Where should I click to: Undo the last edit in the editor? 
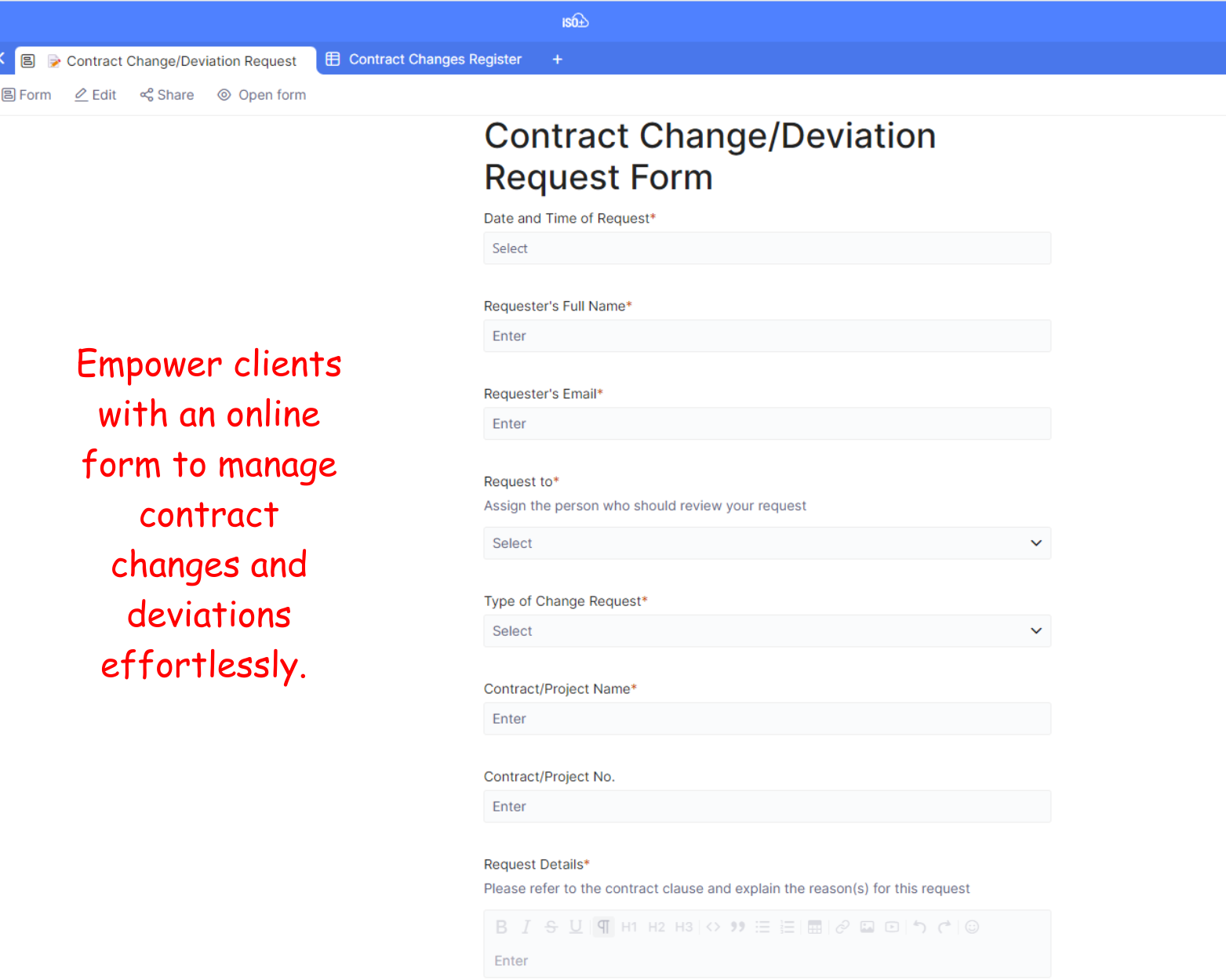[919, 927]
